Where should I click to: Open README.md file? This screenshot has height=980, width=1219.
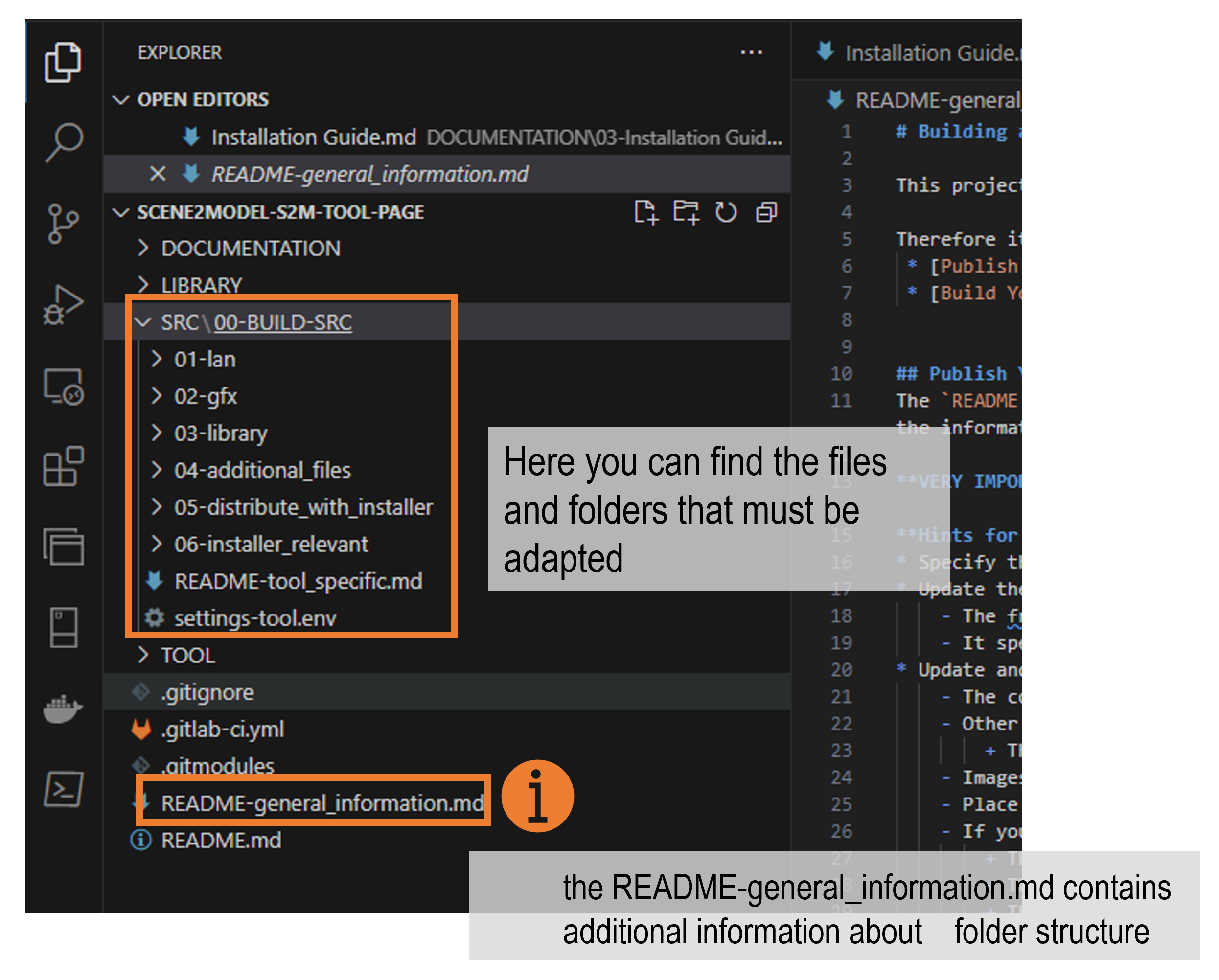221,841
